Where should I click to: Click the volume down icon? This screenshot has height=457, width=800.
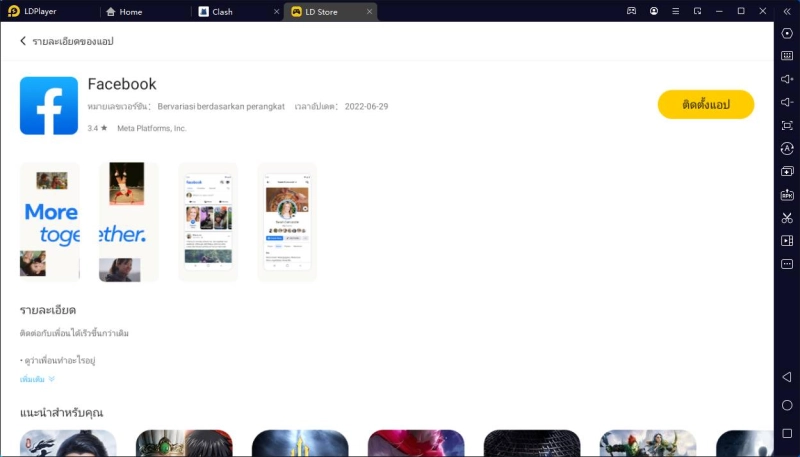(x=787, y=102)
